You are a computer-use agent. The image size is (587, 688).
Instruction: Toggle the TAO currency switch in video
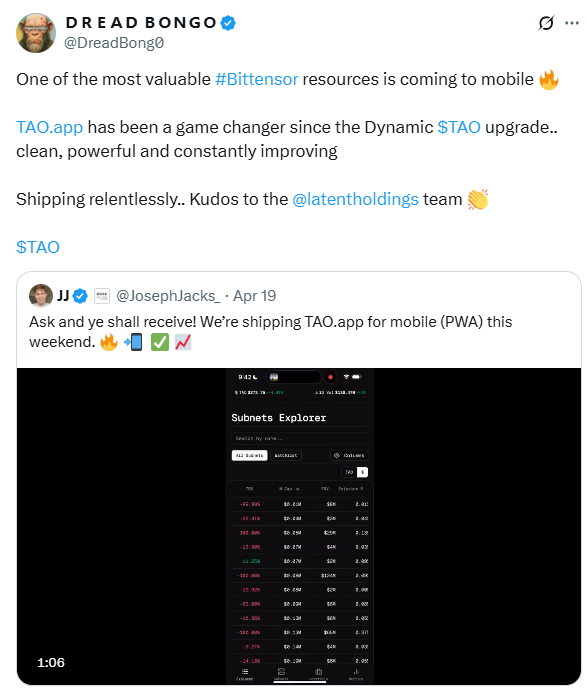355,472
